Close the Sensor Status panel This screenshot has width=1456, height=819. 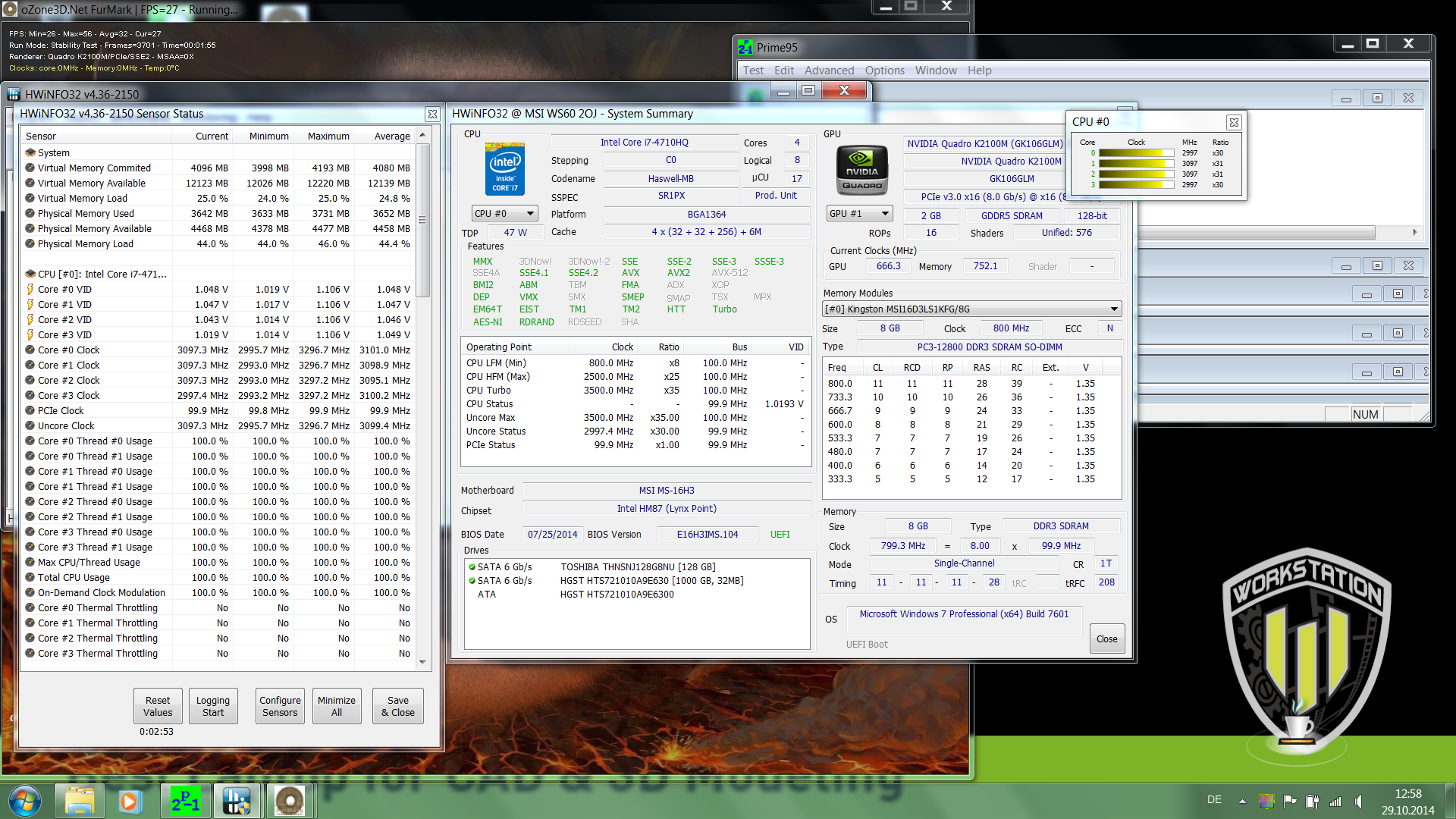coord(432,114)
